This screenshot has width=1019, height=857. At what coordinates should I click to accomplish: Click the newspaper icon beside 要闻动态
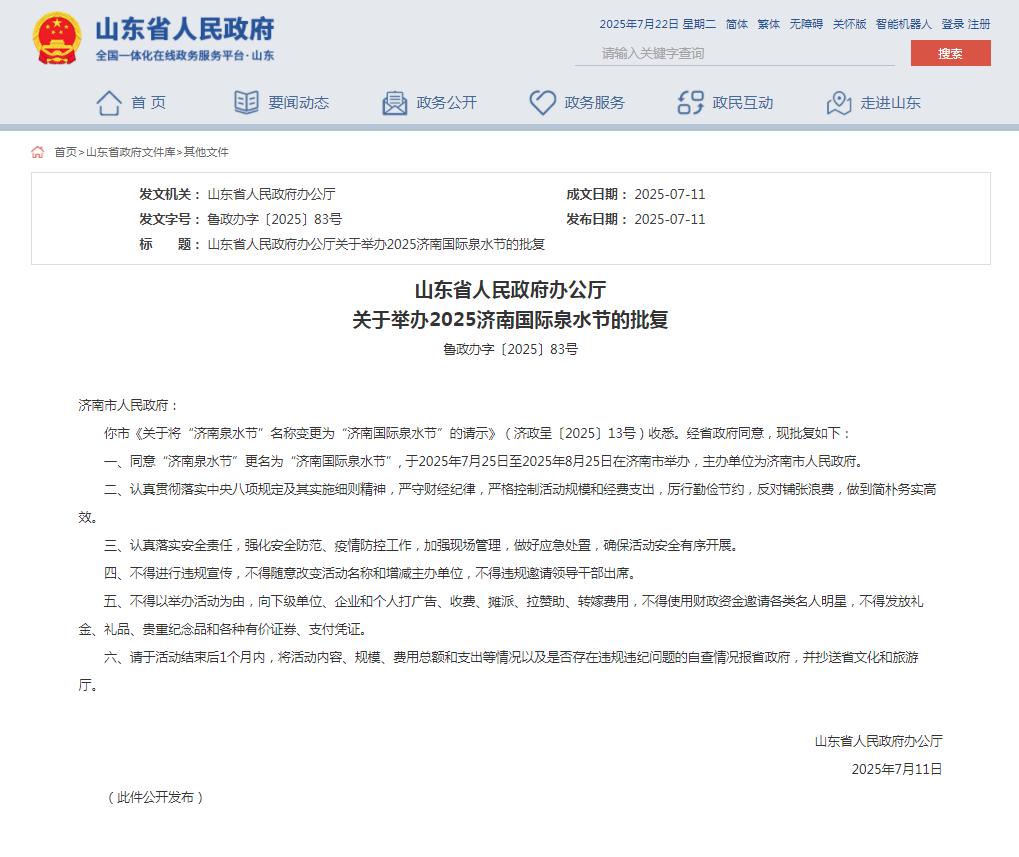pyautogui.click(x=246, y=102)
